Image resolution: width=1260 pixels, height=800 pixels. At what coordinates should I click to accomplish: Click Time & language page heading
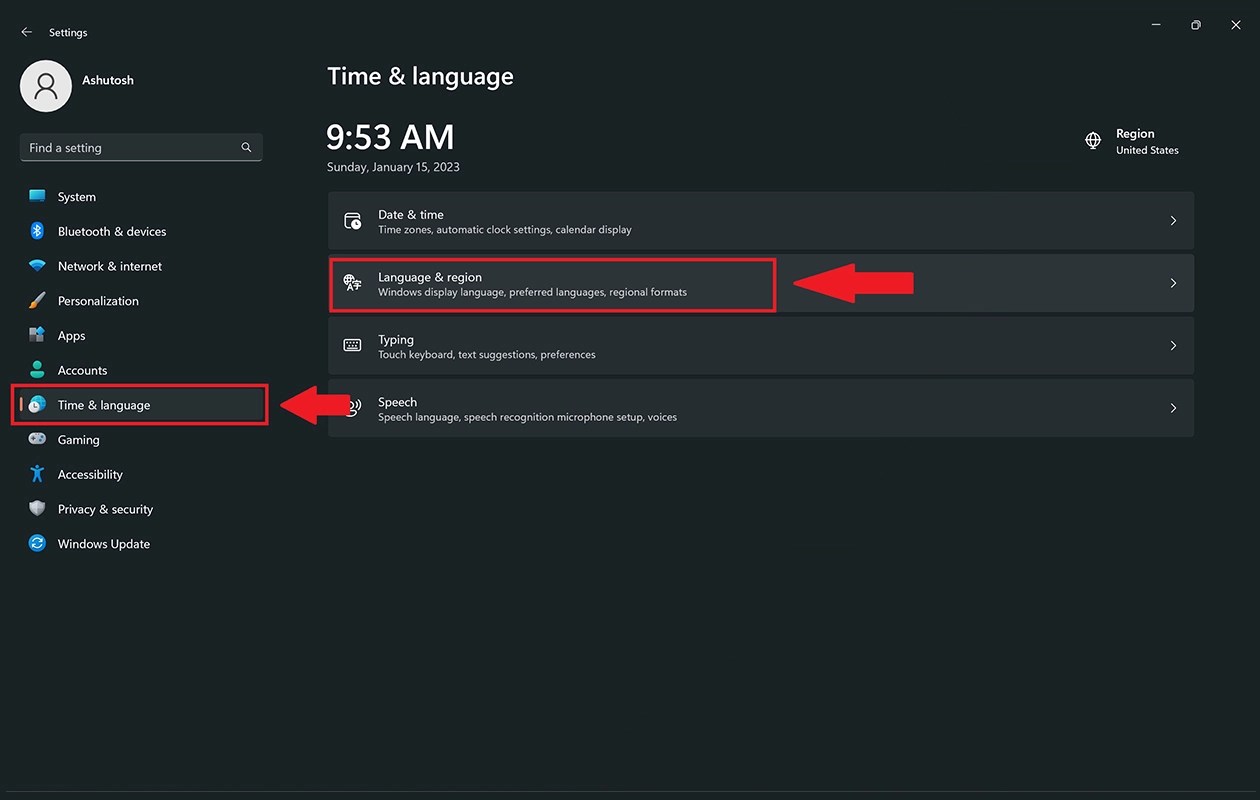(420, 77)
